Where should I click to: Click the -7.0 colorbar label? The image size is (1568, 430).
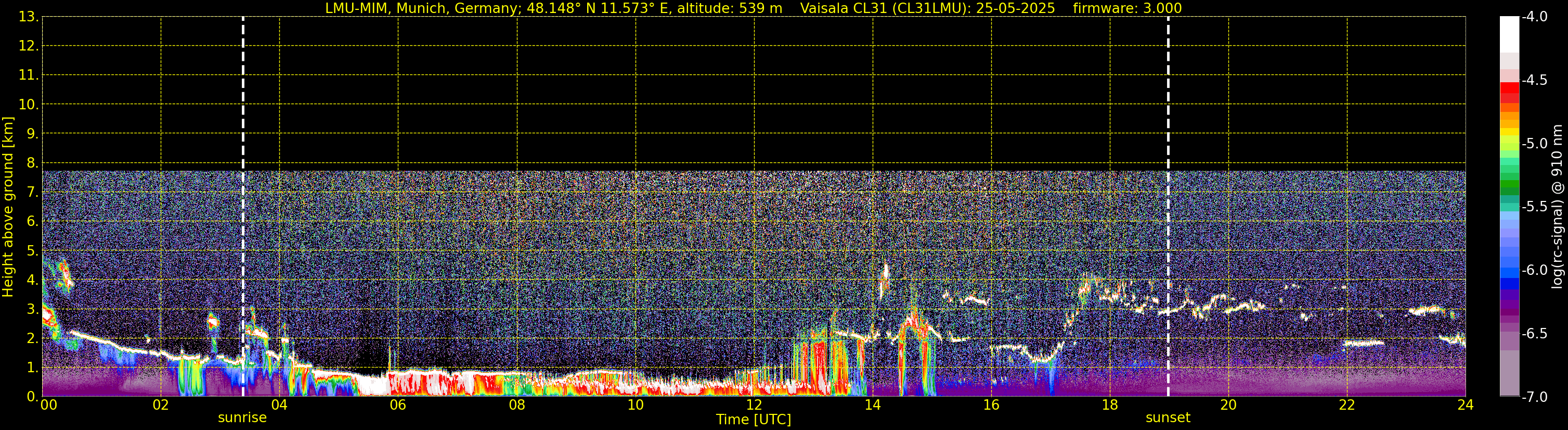click(1534, 397)
